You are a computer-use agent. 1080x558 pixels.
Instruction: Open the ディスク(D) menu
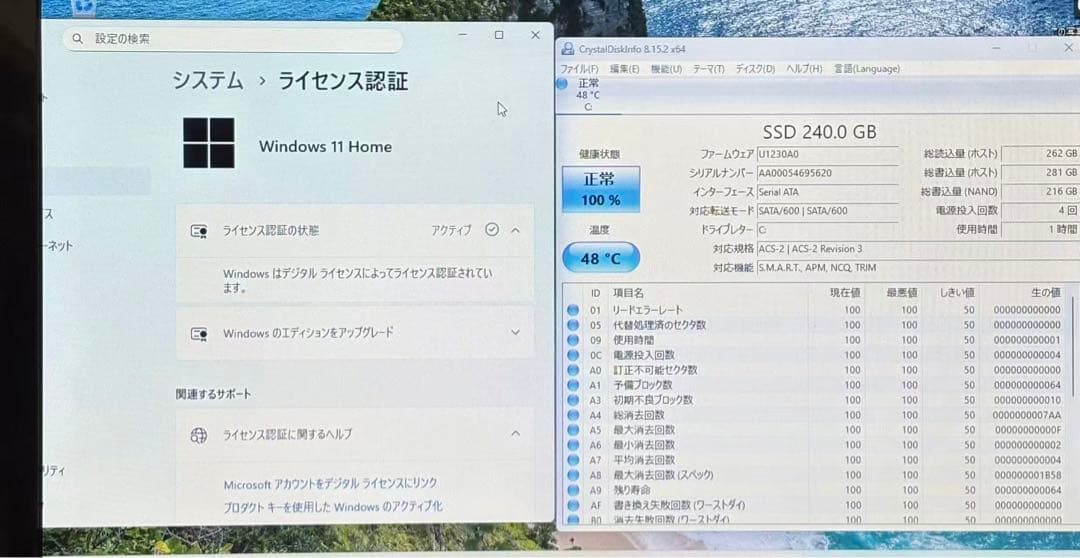tap(755, 69)
